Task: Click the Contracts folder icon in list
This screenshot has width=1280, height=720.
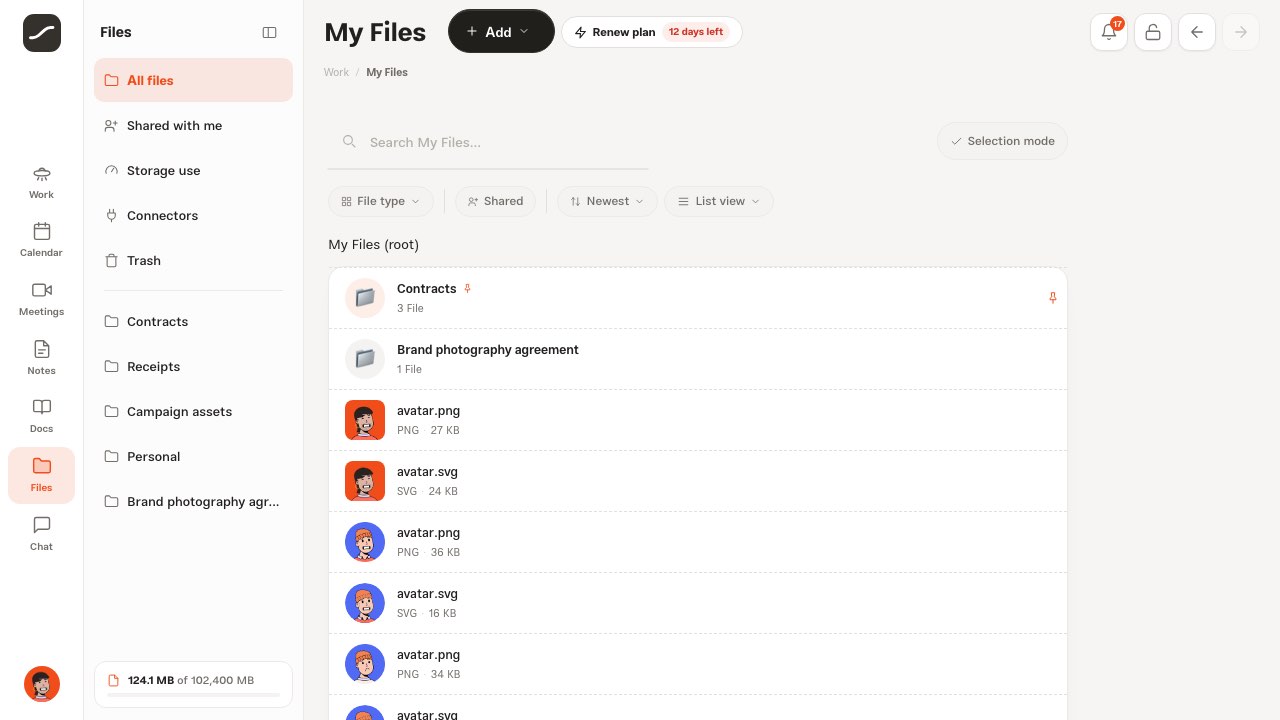Action: click(365, 298)
